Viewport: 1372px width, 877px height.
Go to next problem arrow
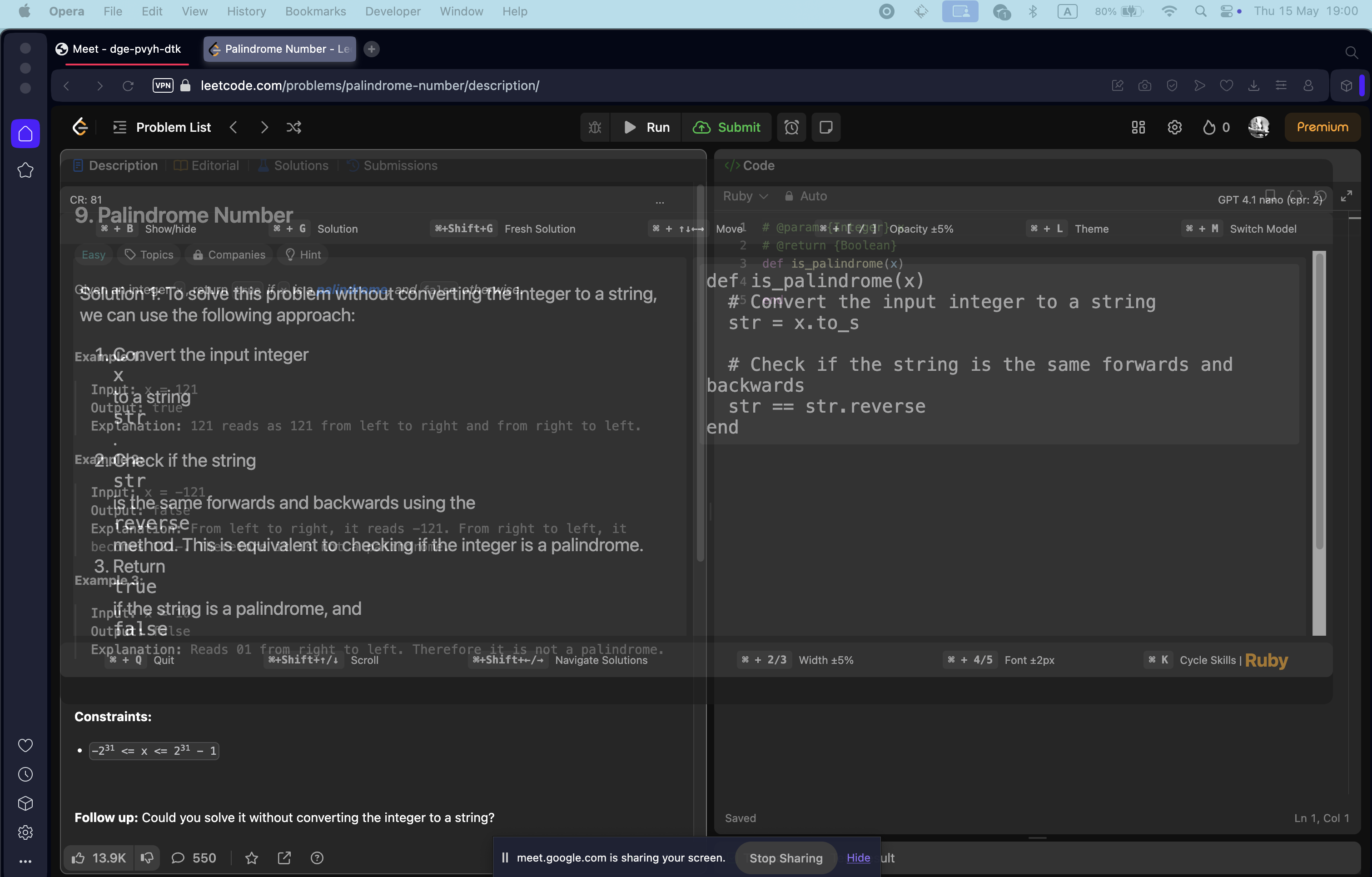(264, 127)
